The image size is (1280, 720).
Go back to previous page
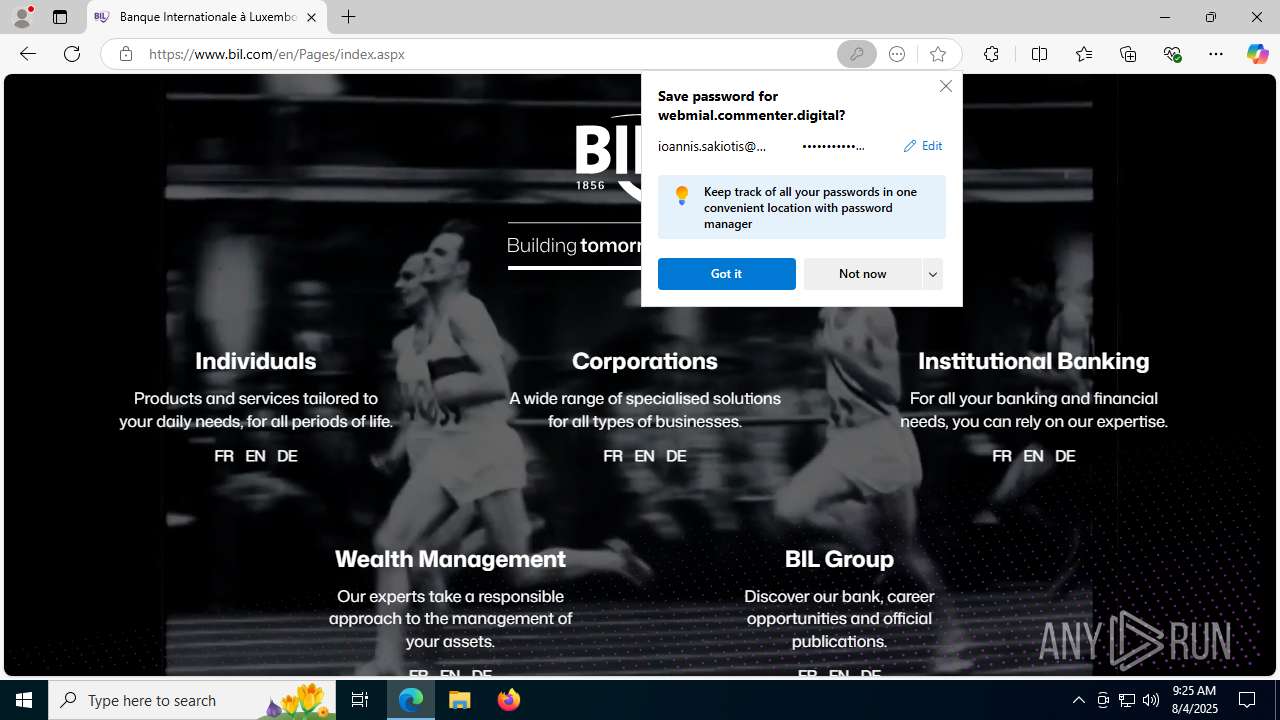[x=28, y=54]
